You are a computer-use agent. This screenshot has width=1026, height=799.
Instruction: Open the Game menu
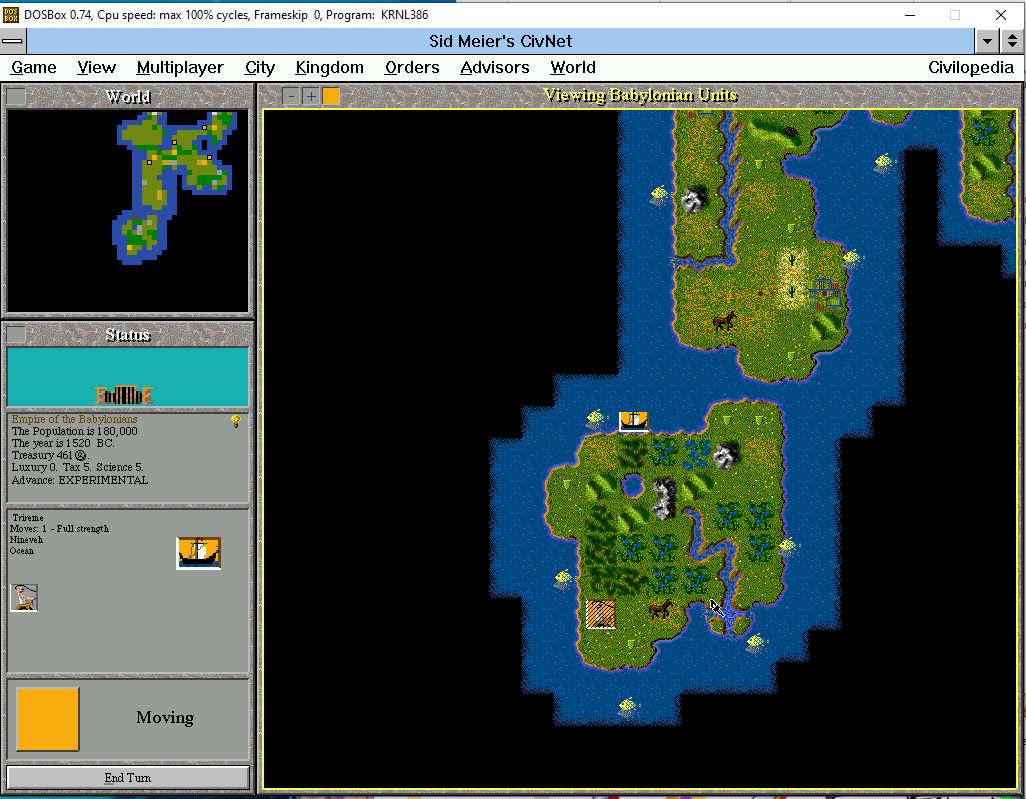click(34, 67)
